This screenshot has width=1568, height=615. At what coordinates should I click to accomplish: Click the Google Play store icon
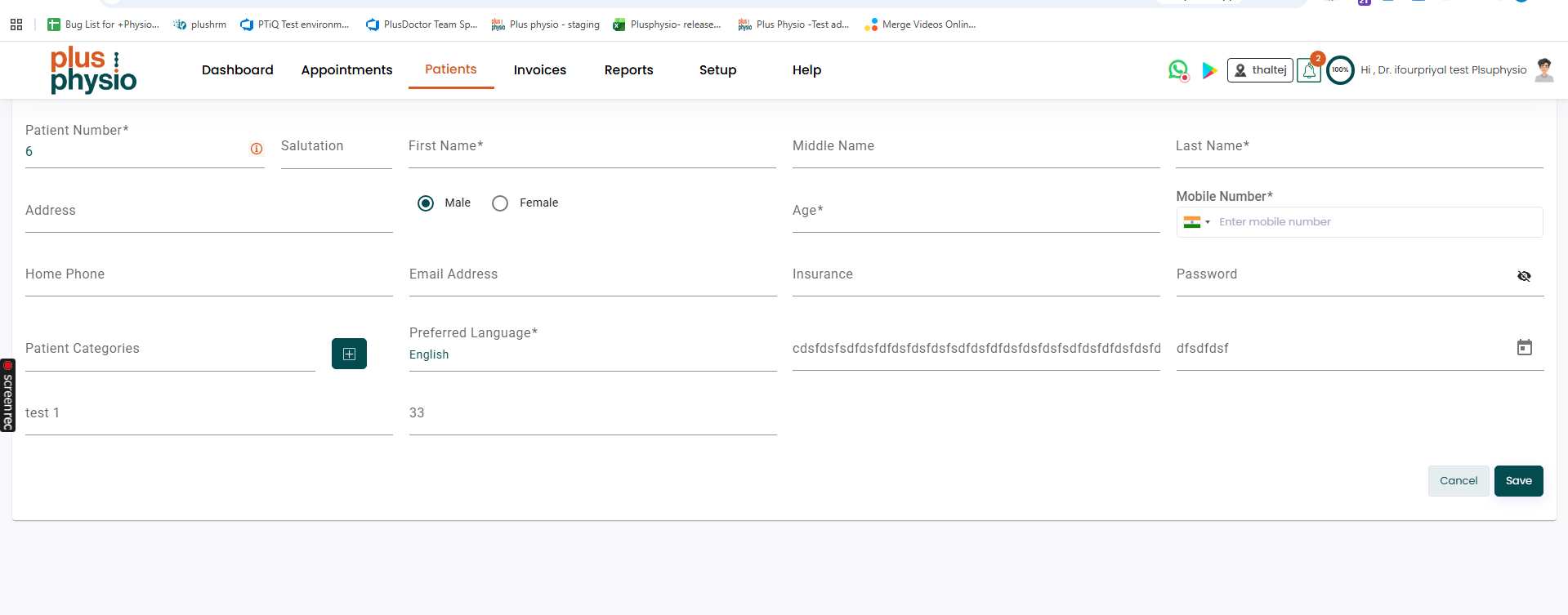pos(1209,70)
